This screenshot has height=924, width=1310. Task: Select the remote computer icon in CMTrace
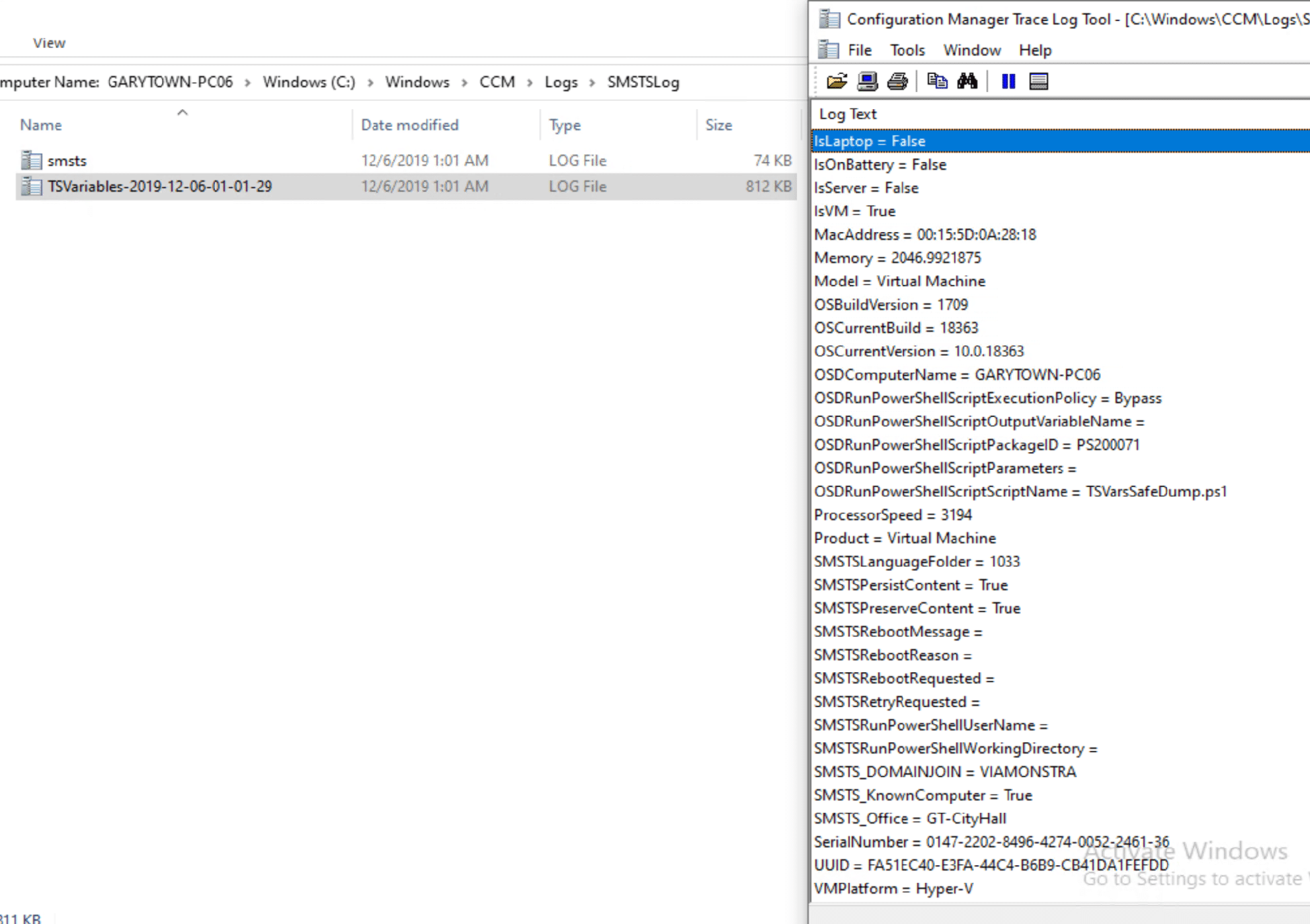(867, 81)
